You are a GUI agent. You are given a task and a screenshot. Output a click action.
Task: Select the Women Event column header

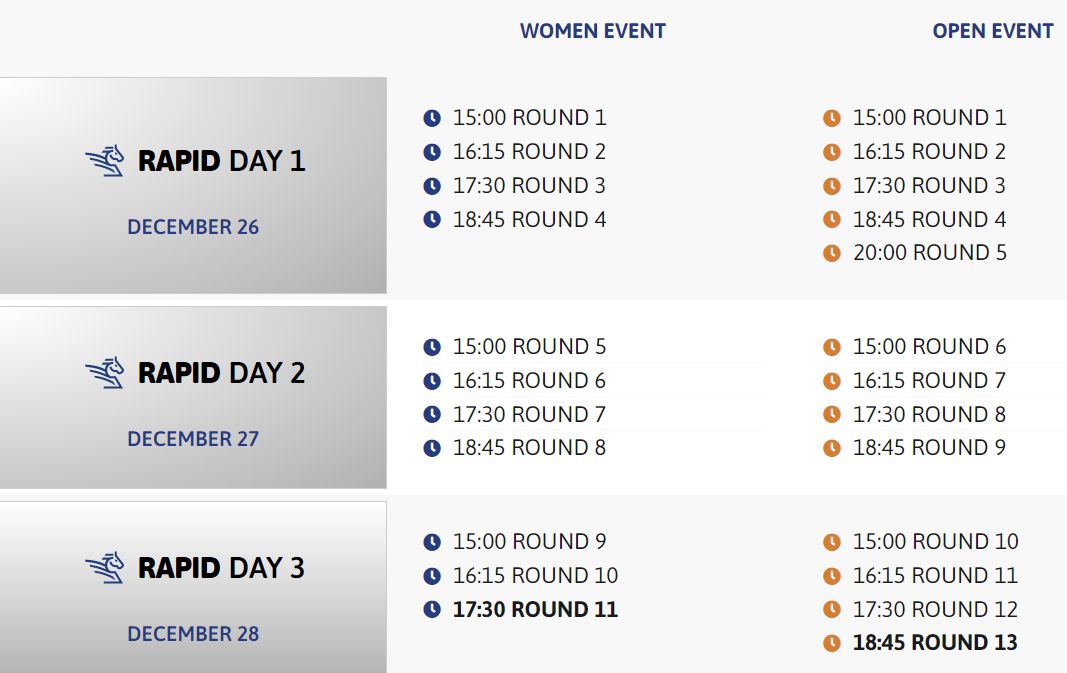tap(593, 31)
